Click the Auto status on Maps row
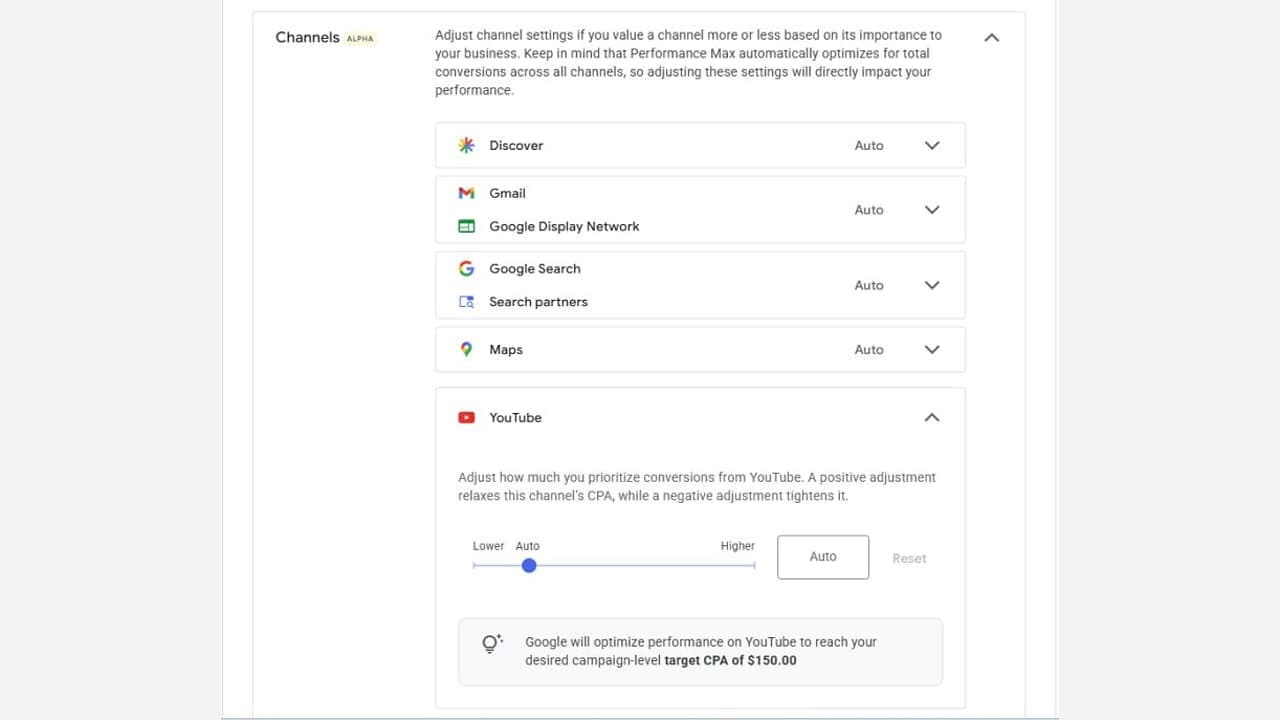The width and height of the screenshot is (1280, 720). tap(869, 349)
